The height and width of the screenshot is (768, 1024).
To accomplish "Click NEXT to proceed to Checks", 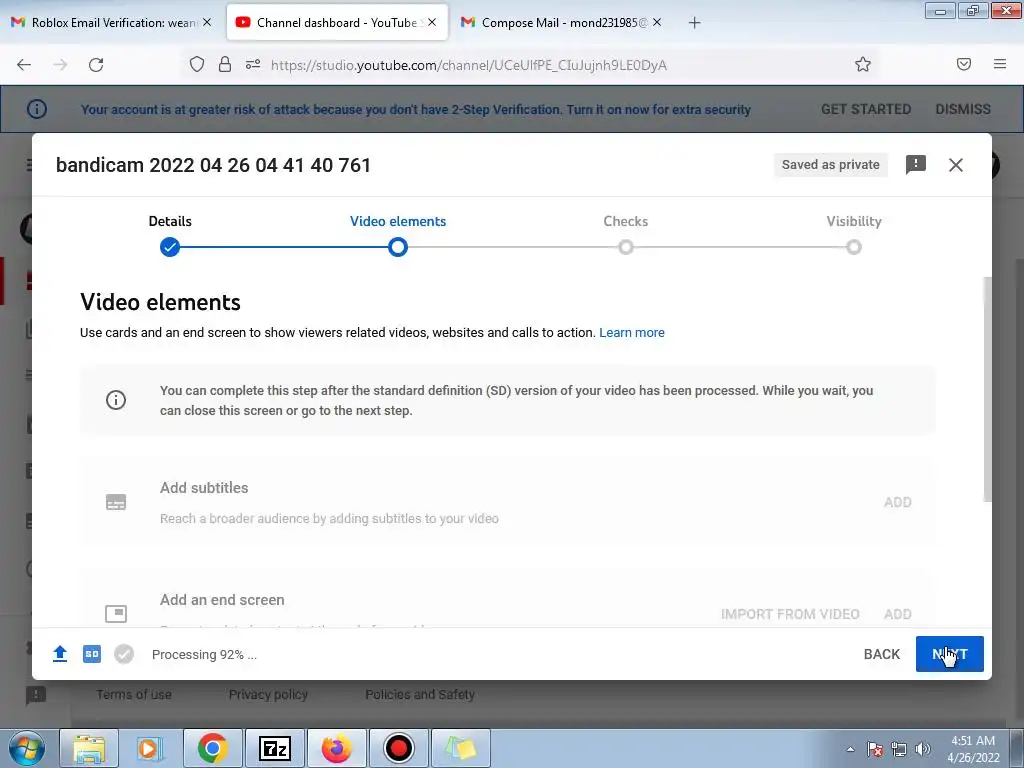I will [950, 654].
